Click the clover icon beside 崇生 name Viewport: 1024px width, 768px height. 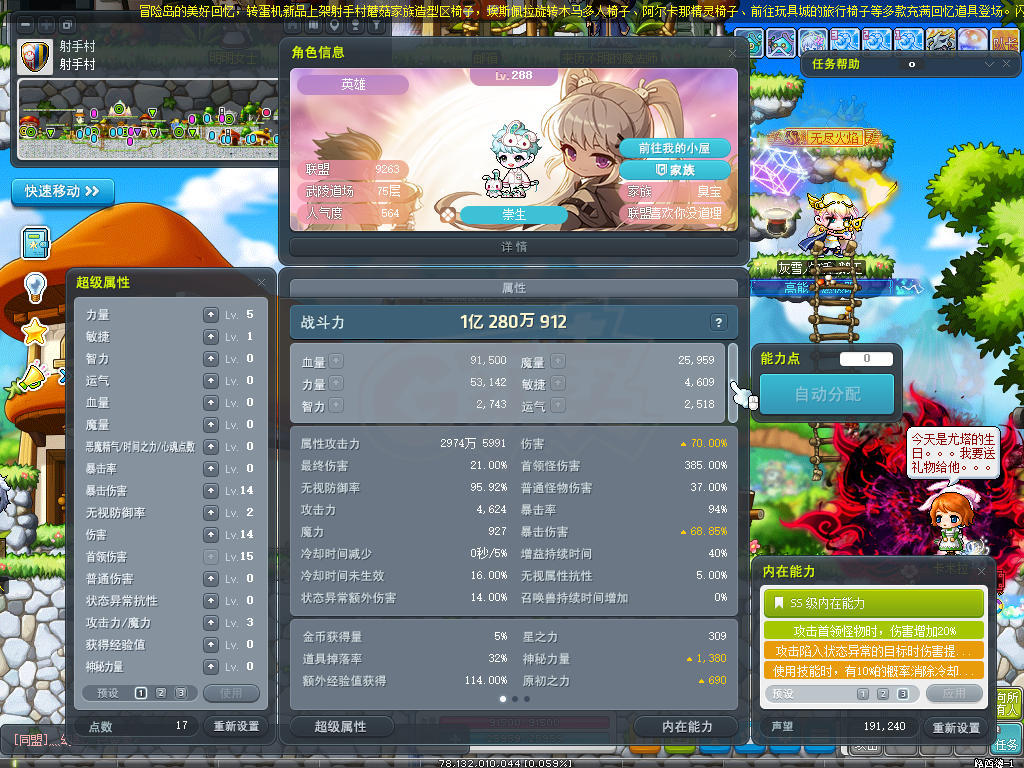(x=448, y=214)
